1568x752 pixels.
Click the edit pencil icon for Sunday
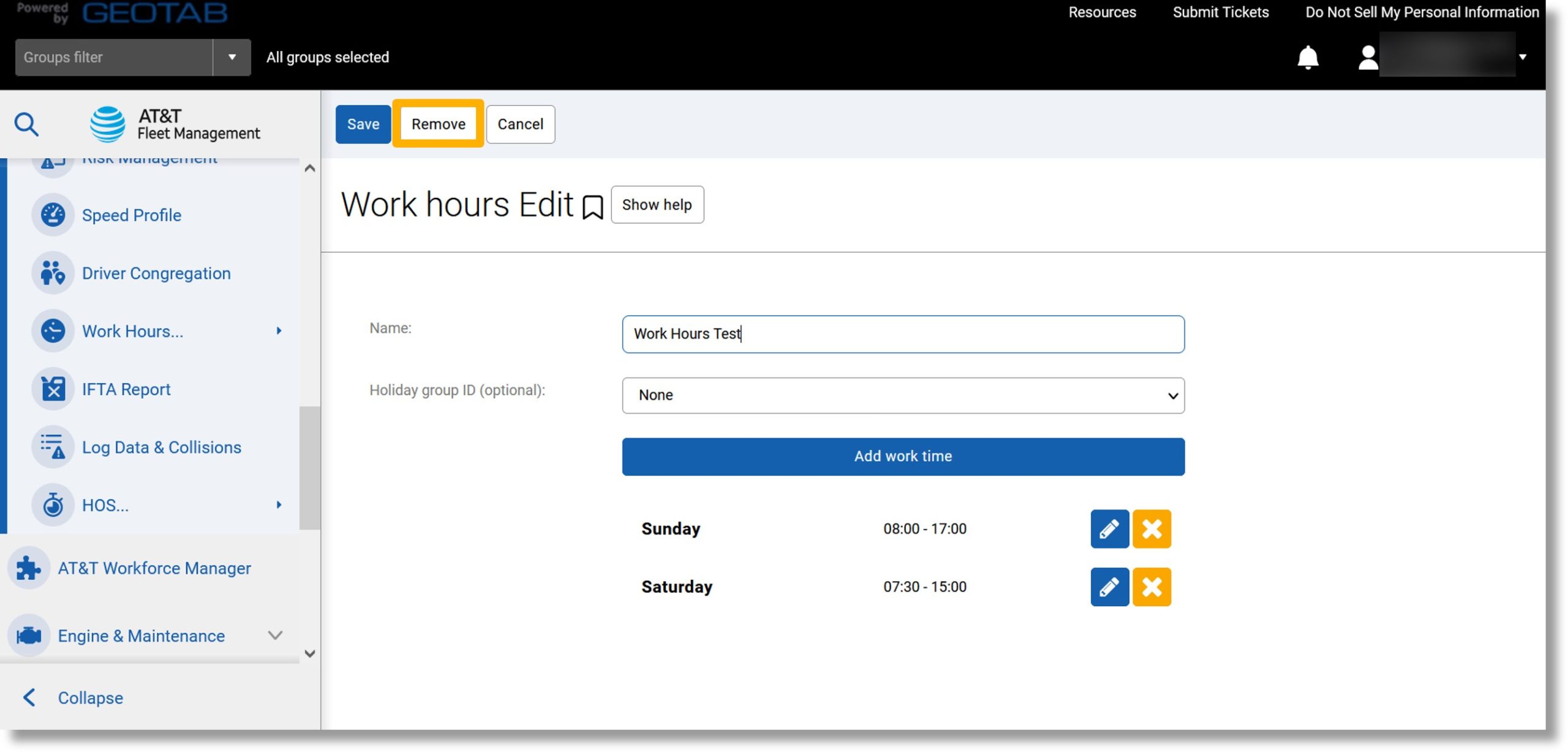tap(1110, 529)
